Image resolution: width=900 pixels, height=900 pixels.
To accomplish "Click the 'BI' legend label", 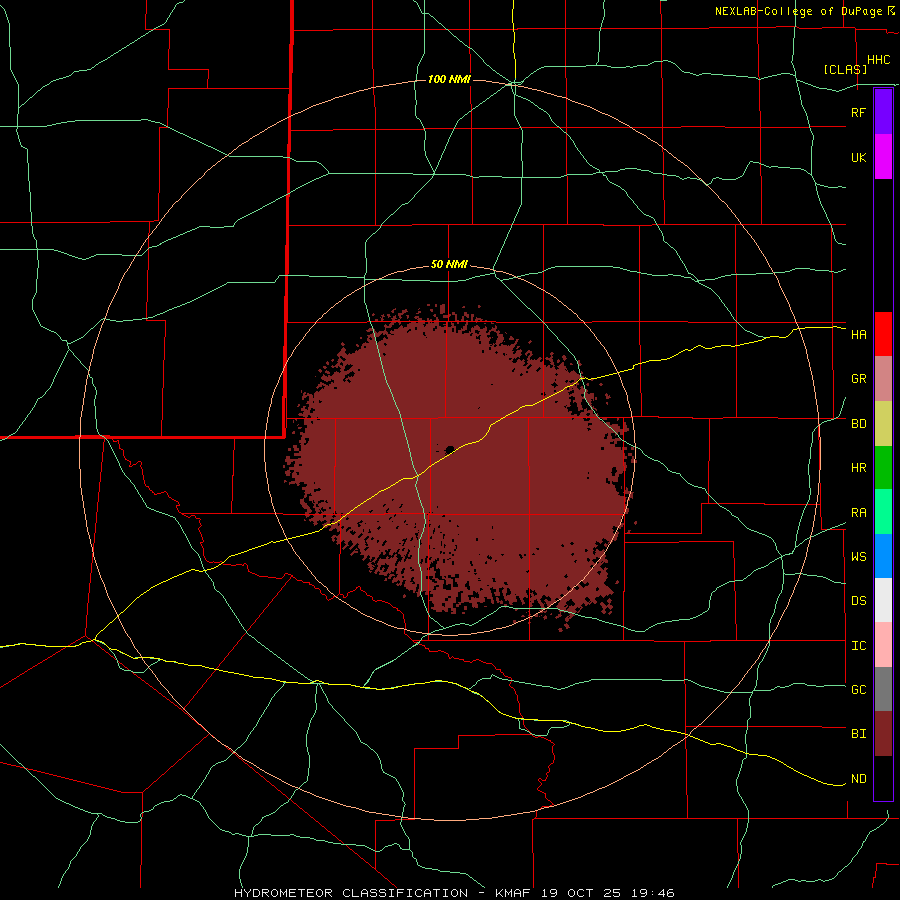I will point(858,734).
